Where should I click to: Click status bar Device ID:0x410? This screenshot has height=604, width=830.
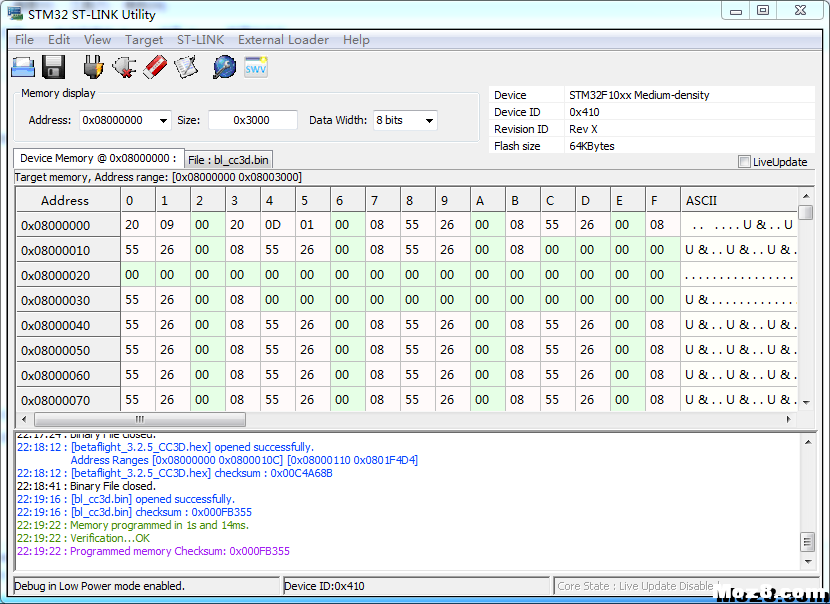(x=417, y=586)
